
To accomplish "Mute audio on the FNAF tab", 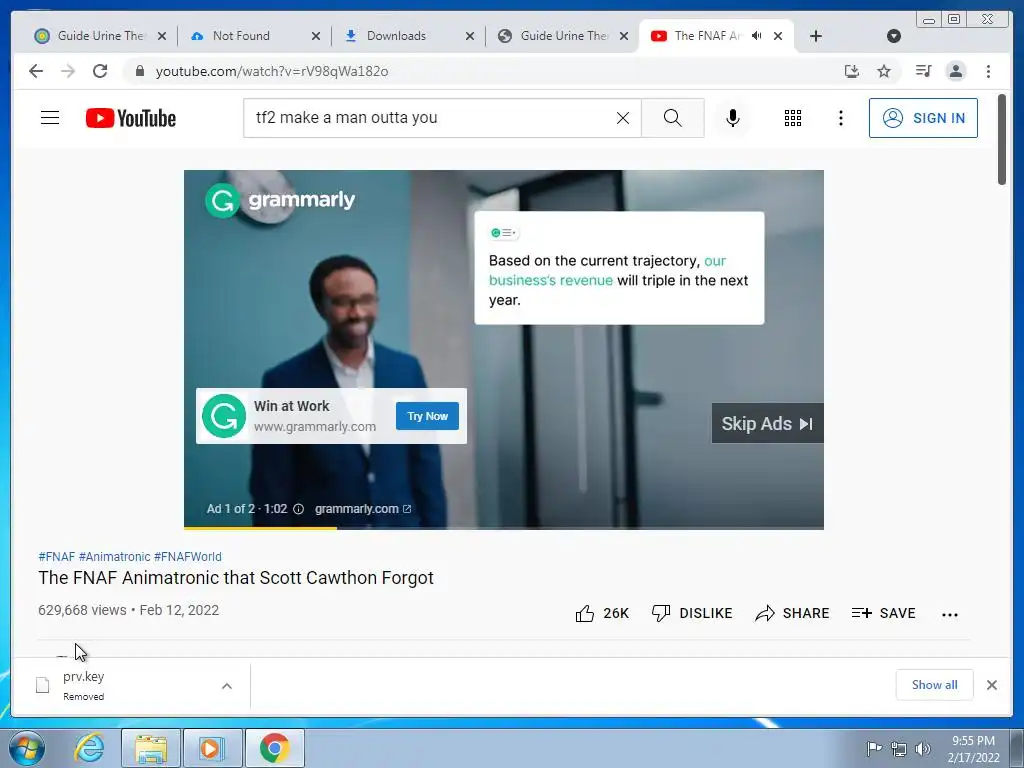I will point(757,36).
